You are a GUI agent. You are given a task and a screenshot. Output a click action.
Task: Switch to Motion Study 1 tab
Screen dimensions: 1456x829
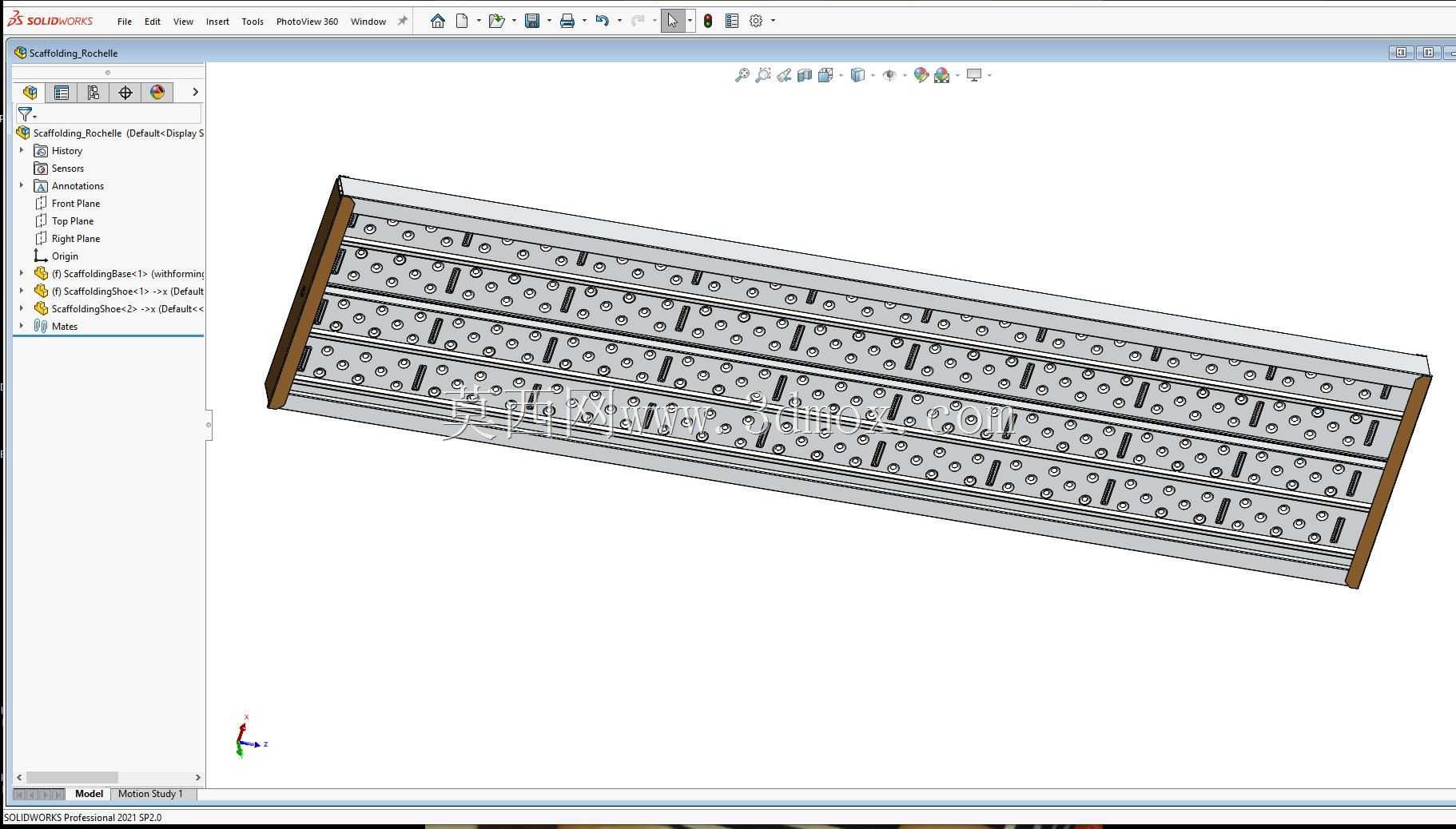pos(150,794)
